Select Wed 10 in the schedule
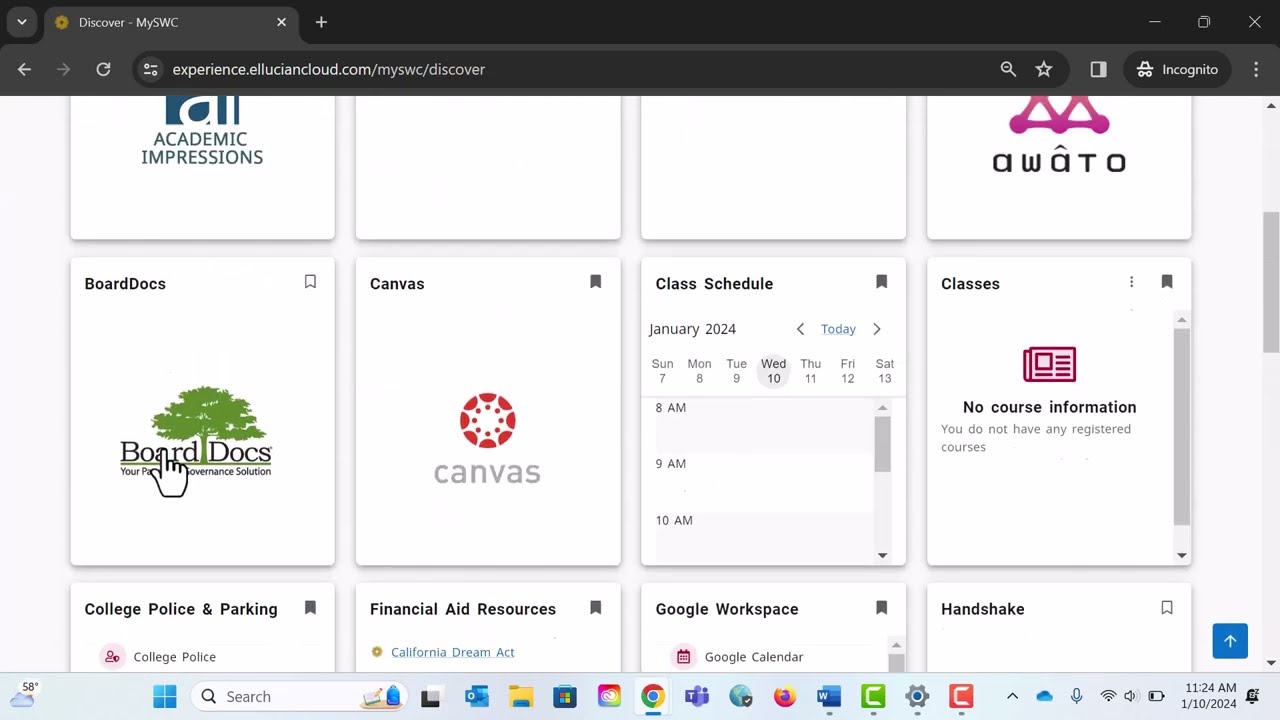The height and width of the screenshot is (720, 1280). click(x=774, y=371)
